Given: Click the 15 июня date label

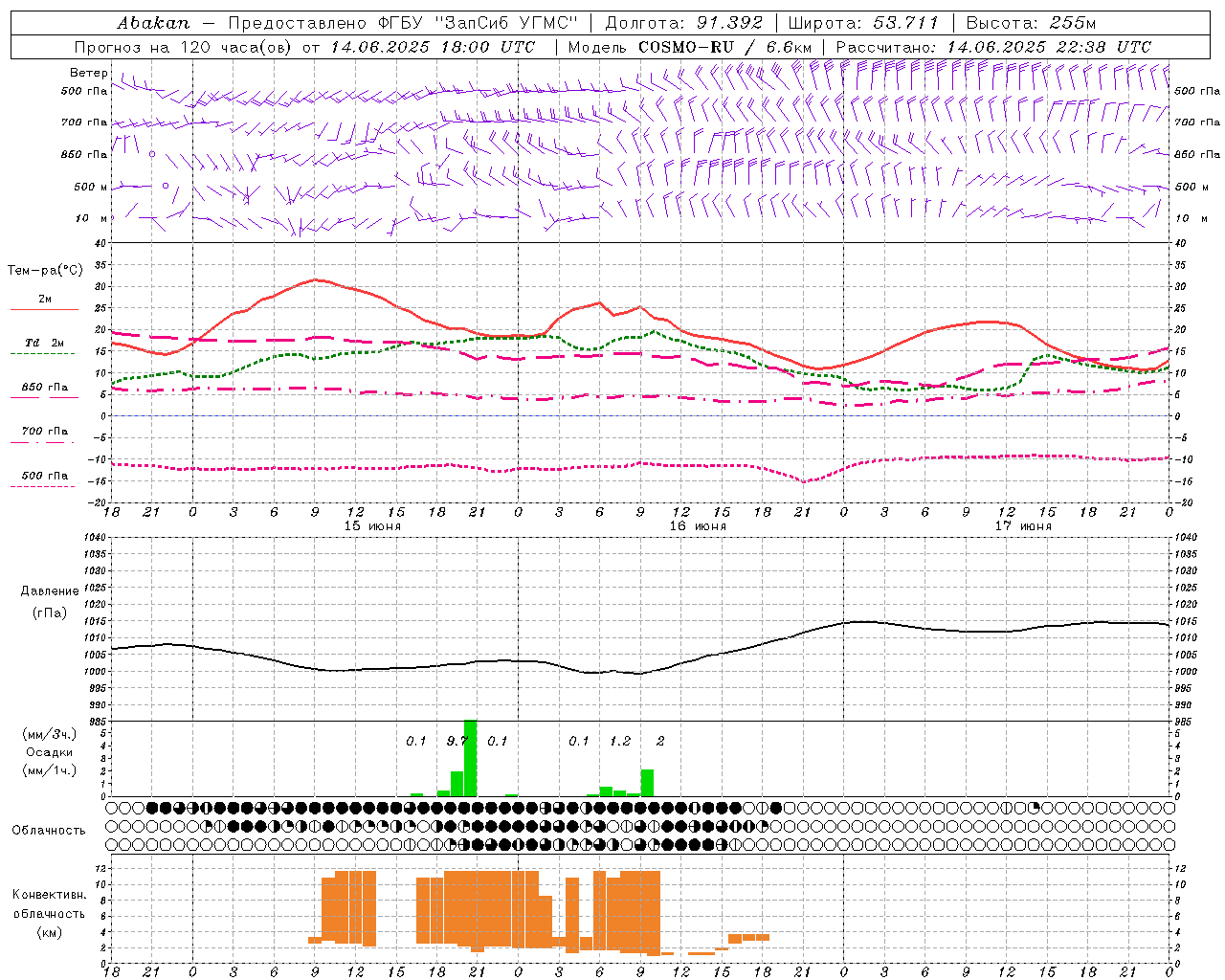Looking at the screenshot, I should 372,525.
